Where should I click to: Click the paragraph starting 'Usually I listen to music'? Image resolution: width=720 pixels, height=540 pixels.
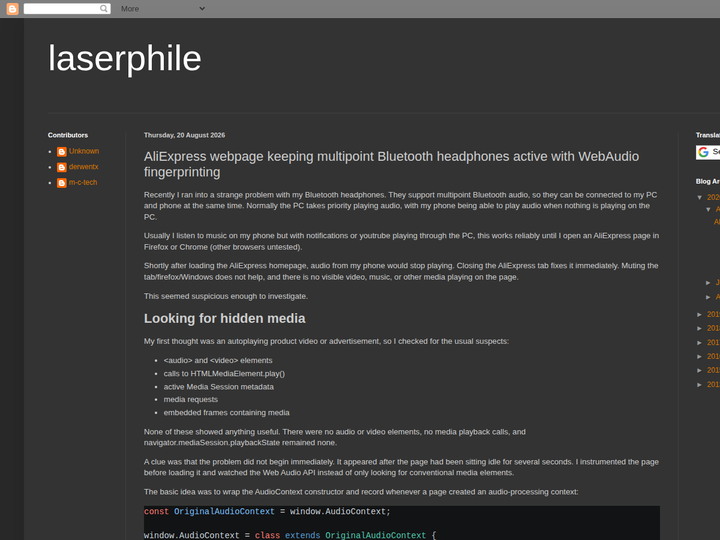(x=401, y=241)
